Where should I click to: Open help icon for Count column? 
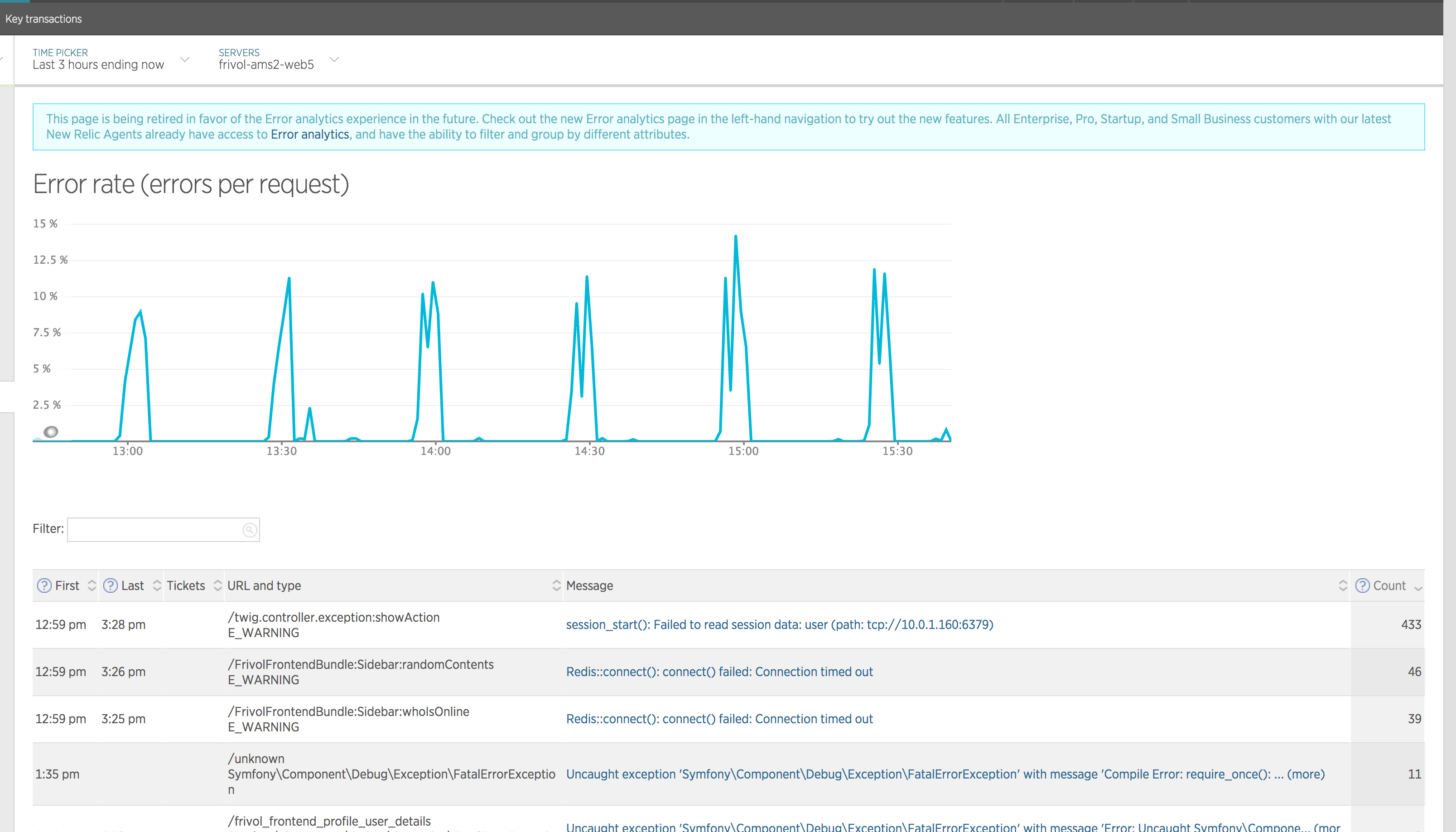point(1362,586)
